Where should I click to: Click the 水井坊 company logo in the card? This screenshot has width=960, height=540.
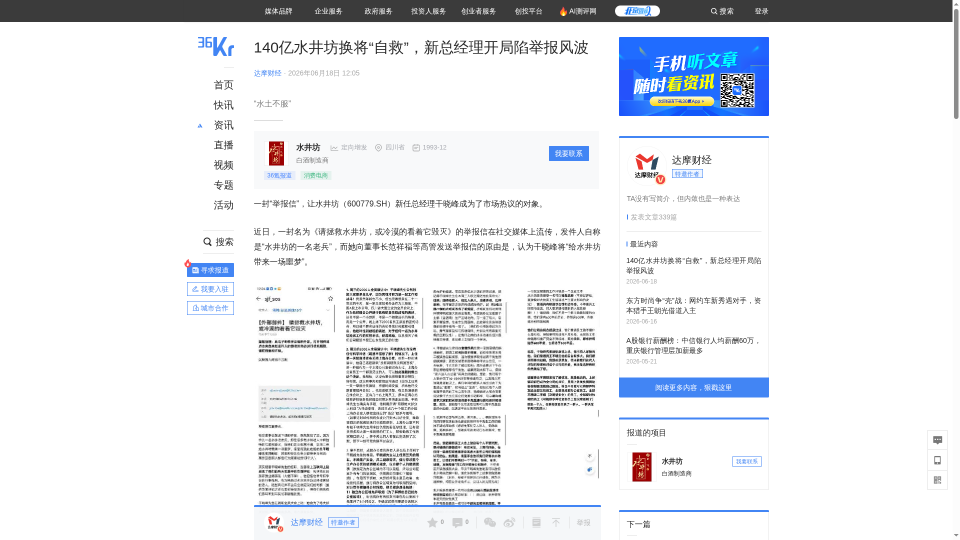tap(276, 153)
